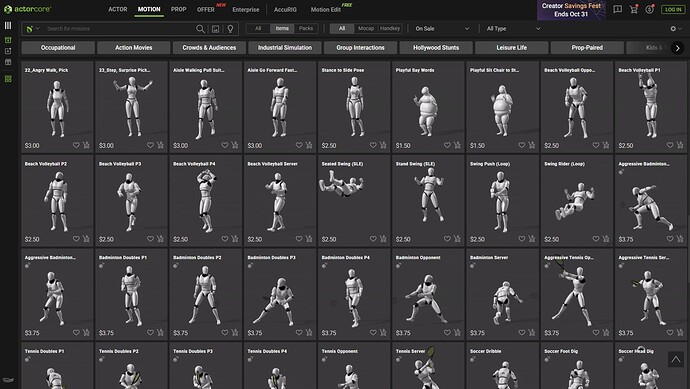This screenshot has height=389, width=690.
Task: Toggle the sidebar columns icon
Action: coord(8,26)
